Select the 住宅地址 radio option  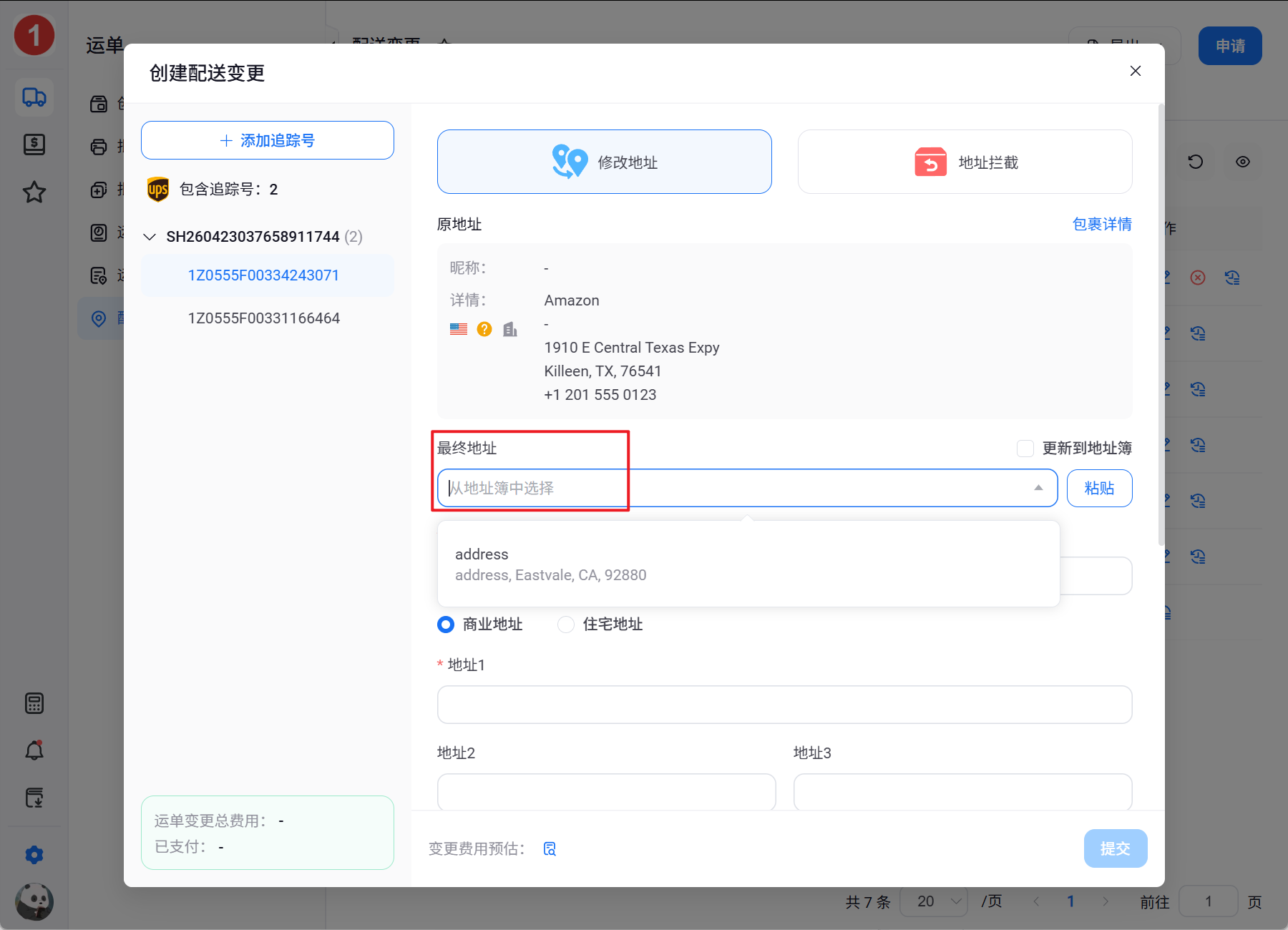click(x=566, y=625)
